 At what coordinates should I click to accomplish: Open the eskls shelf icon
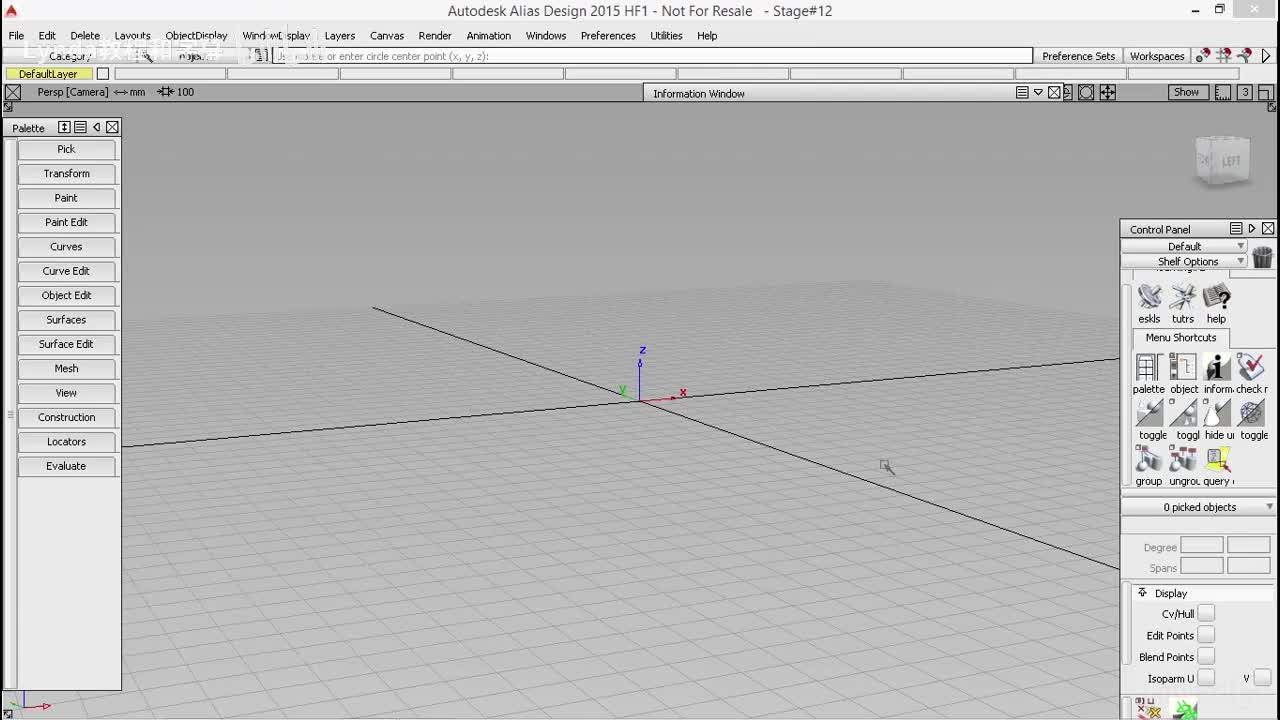tap(1150, 297)
